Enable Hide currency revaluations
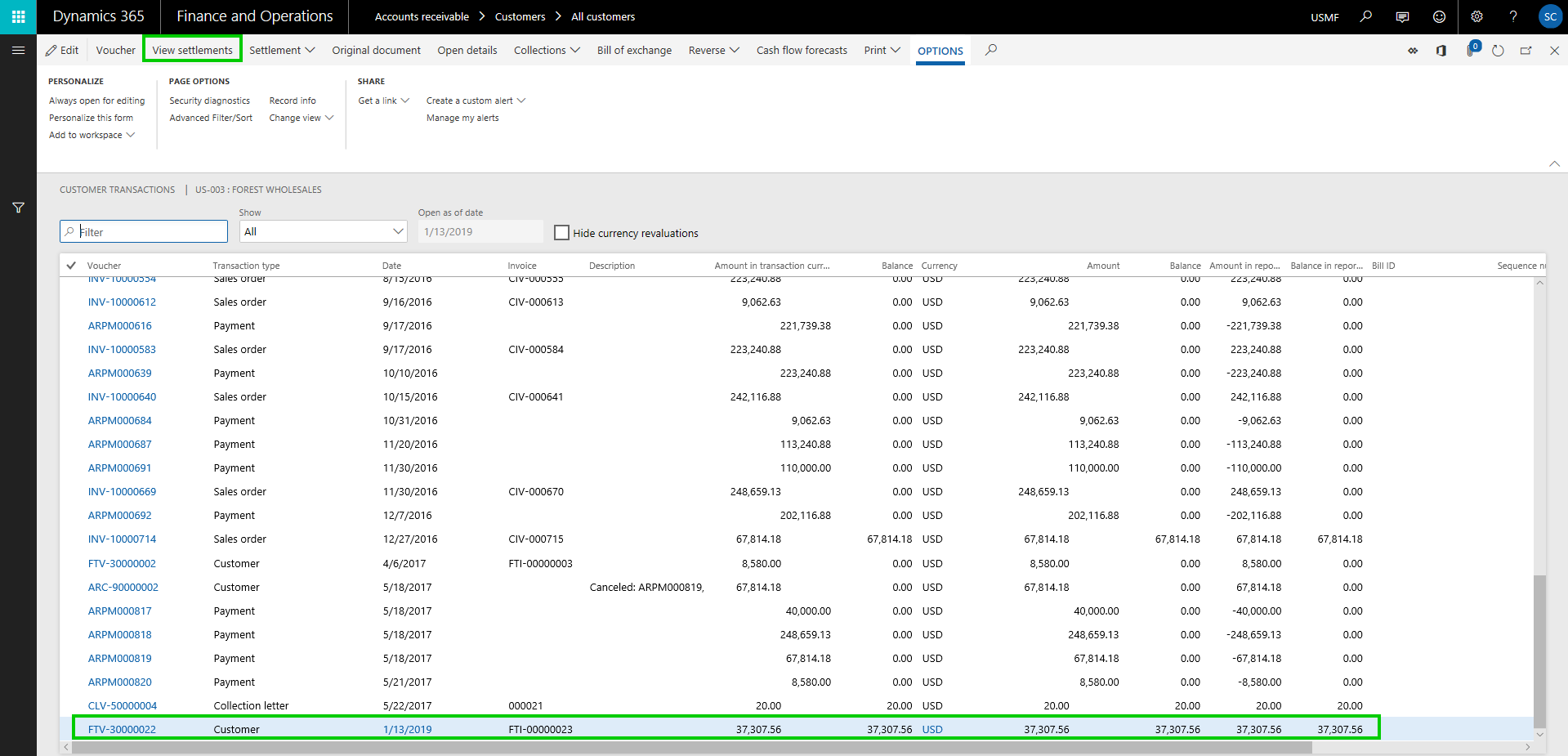Screen dimensions: 1568x756 tap(561, 232)
